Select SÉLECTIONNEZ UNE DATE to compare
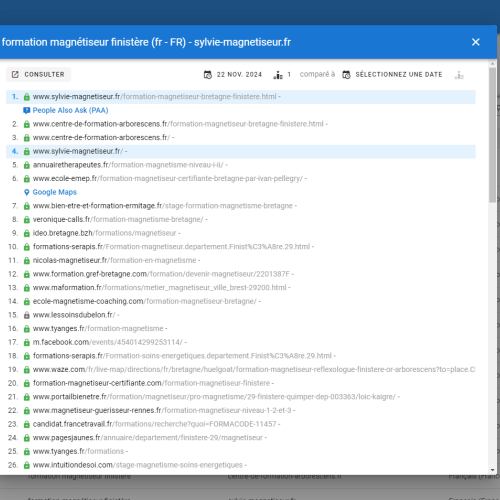 [x=399, y=74]
